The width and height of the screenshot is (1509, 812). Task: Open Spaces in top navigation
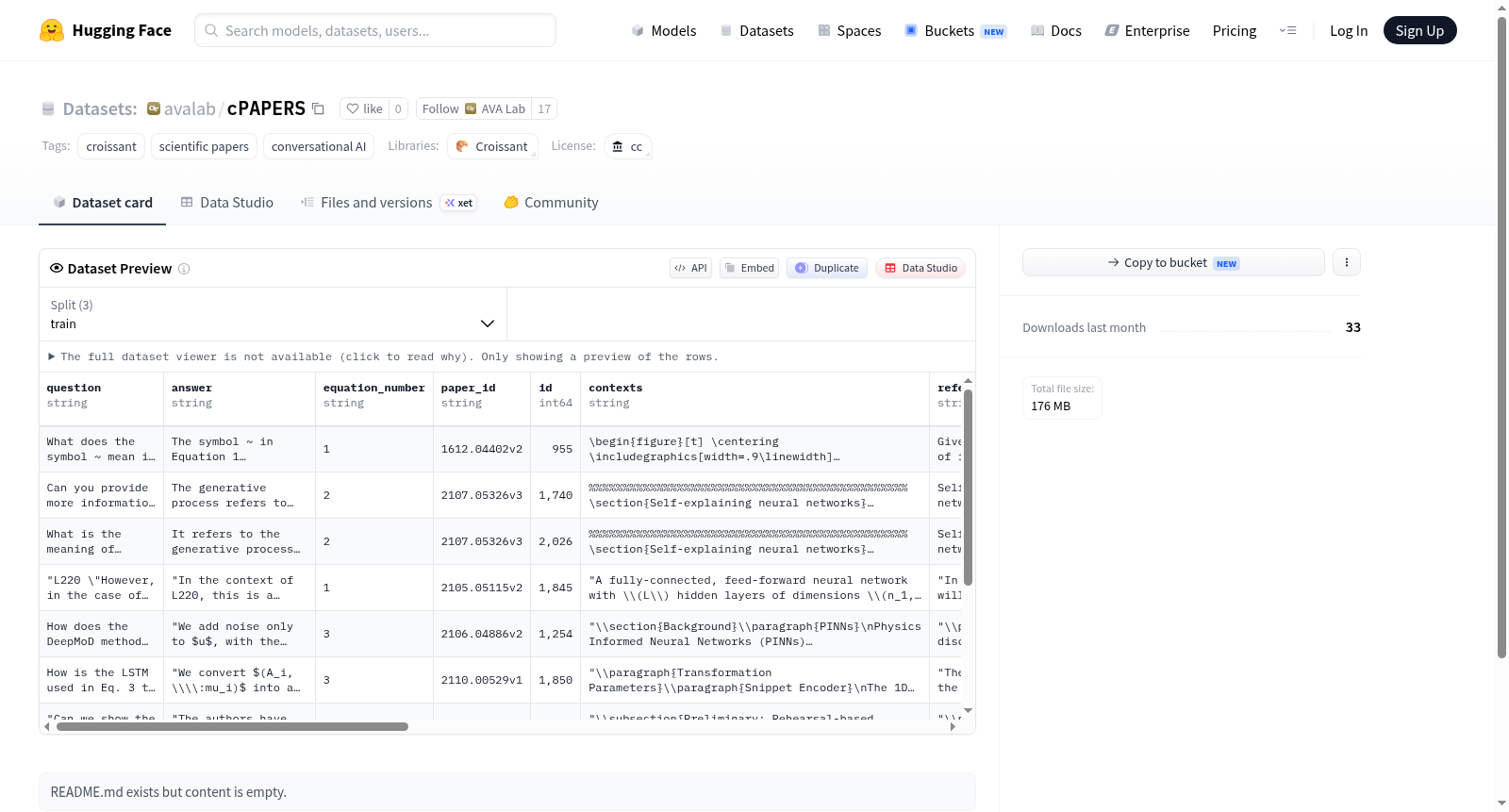click(850, 30)
